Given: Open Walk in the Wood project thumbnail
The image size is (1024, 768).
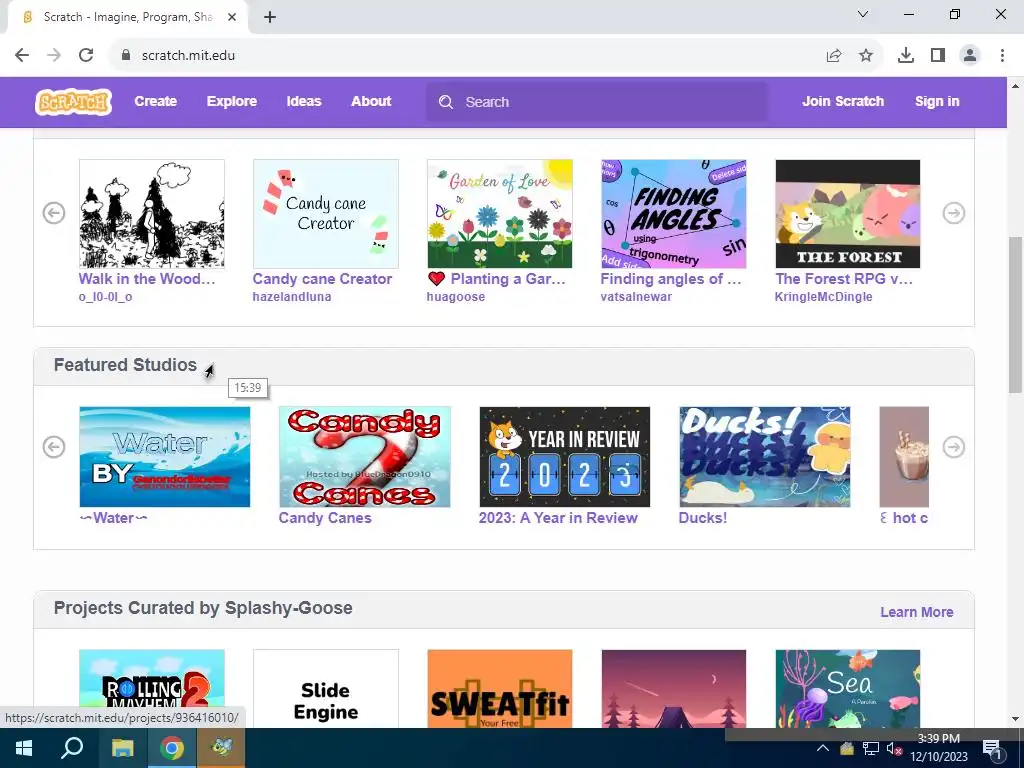Looking at the screenshot, I should coord(152,214).
